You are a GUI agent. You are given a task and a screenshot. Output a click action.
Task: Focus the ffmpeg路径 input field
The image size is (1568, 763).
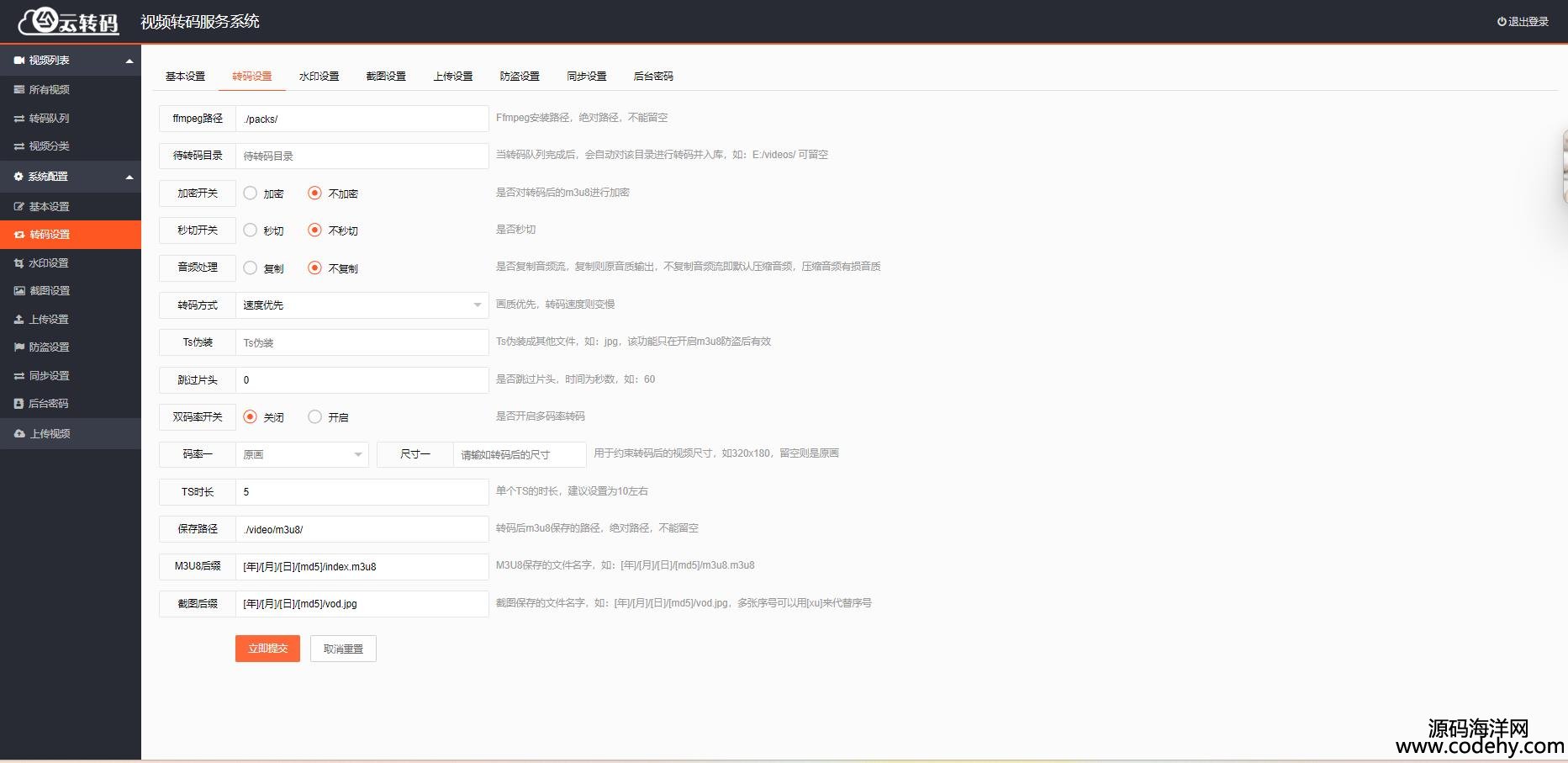[x=362, y=119]
